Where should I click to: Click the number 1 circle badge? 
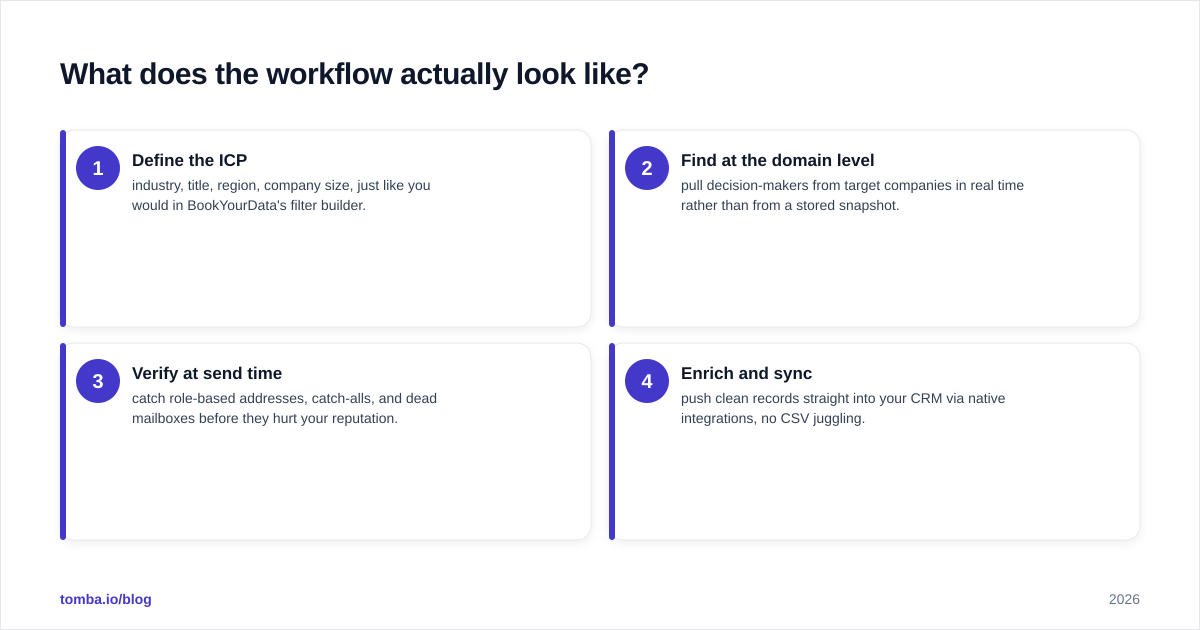click(x=98, y=168)
